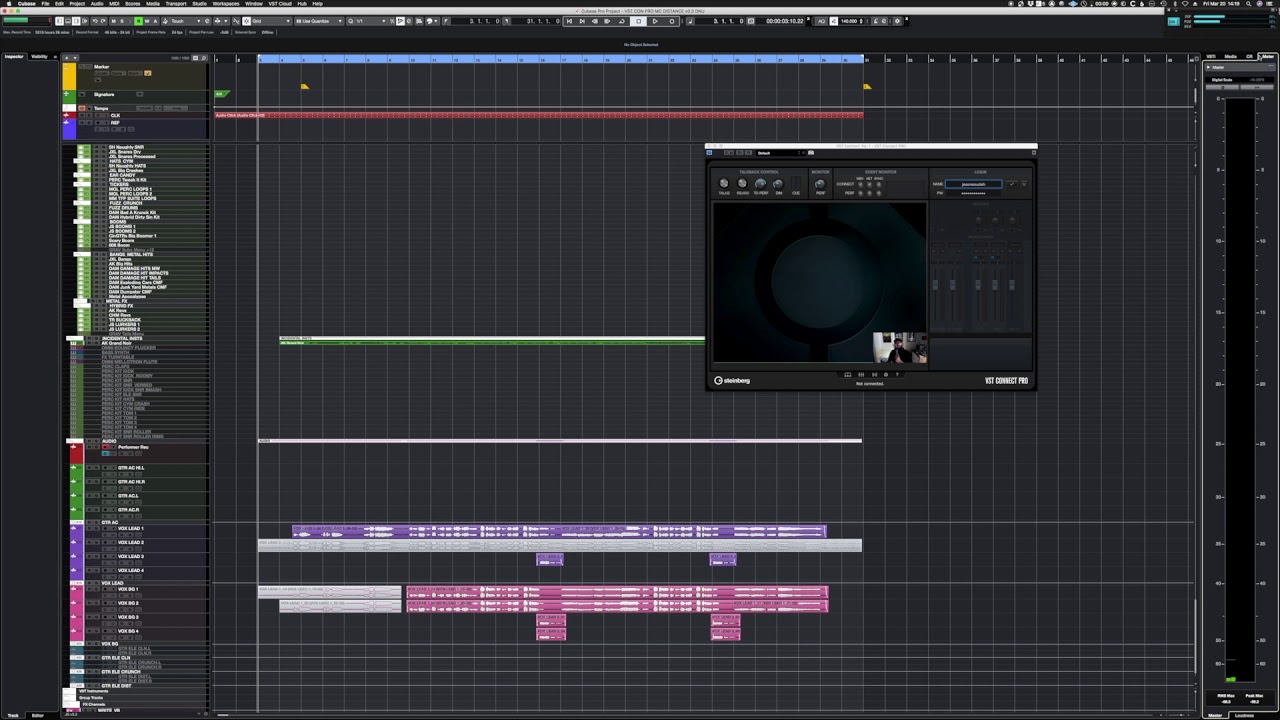1280x720 pixels.
Task: Adjust the TALKB knob in Talkback Control
Action: pos(724,183)
